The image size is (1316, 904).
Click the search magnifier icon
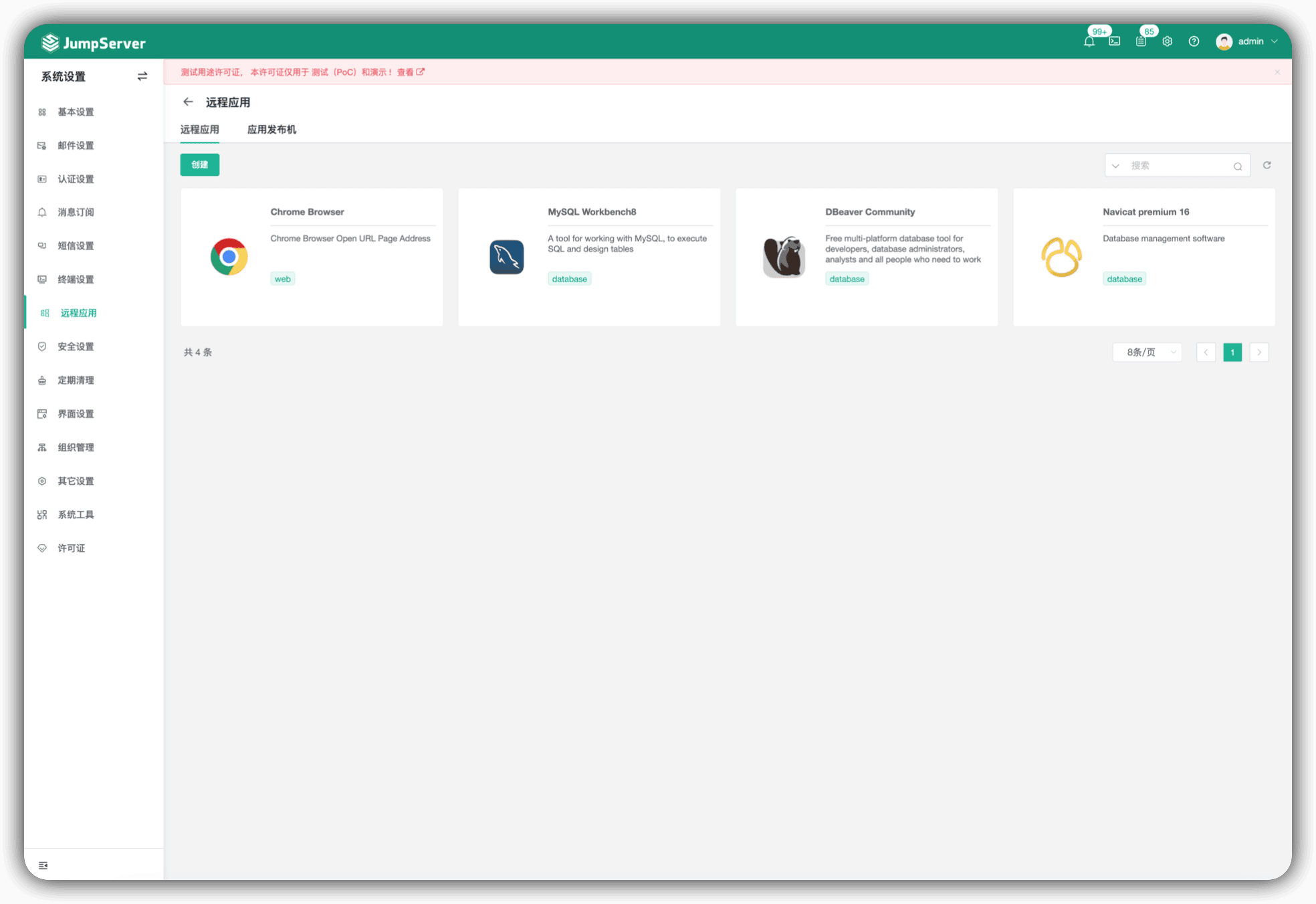coord(1238,166)
